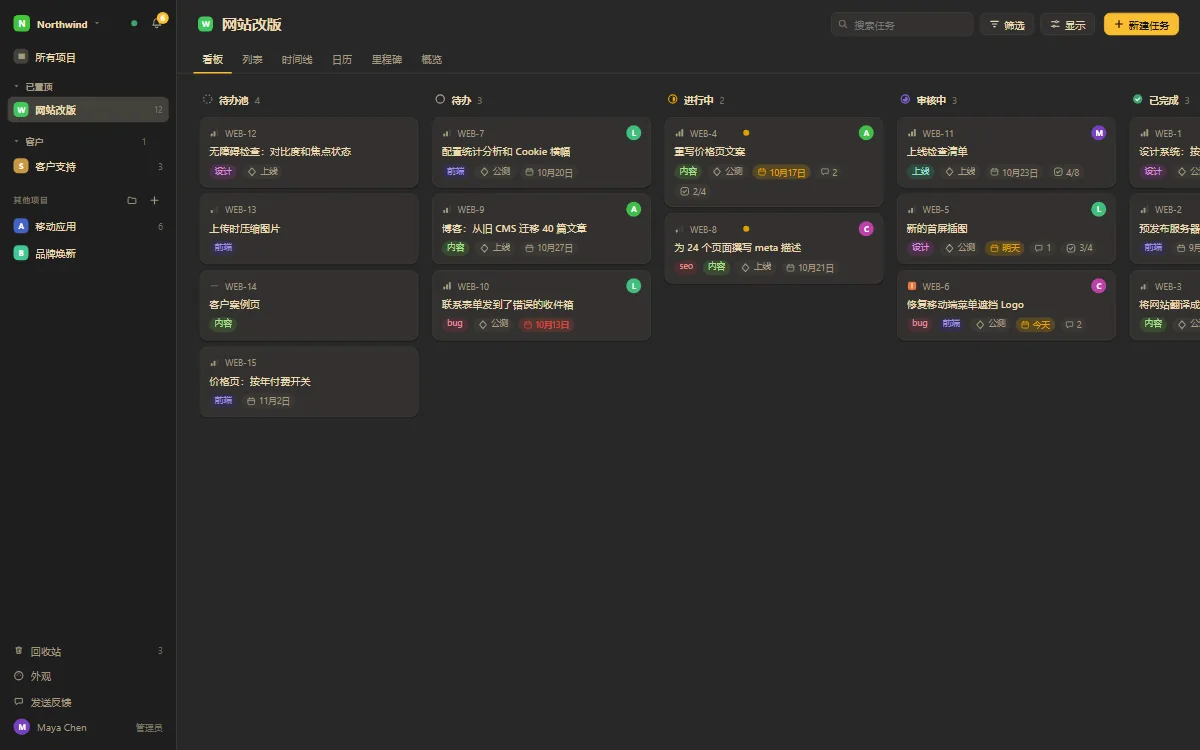The width and height of the screenshot is (1200, 750).
Task: Click the 待办 empty circle status icon
Action: (440, 99)
